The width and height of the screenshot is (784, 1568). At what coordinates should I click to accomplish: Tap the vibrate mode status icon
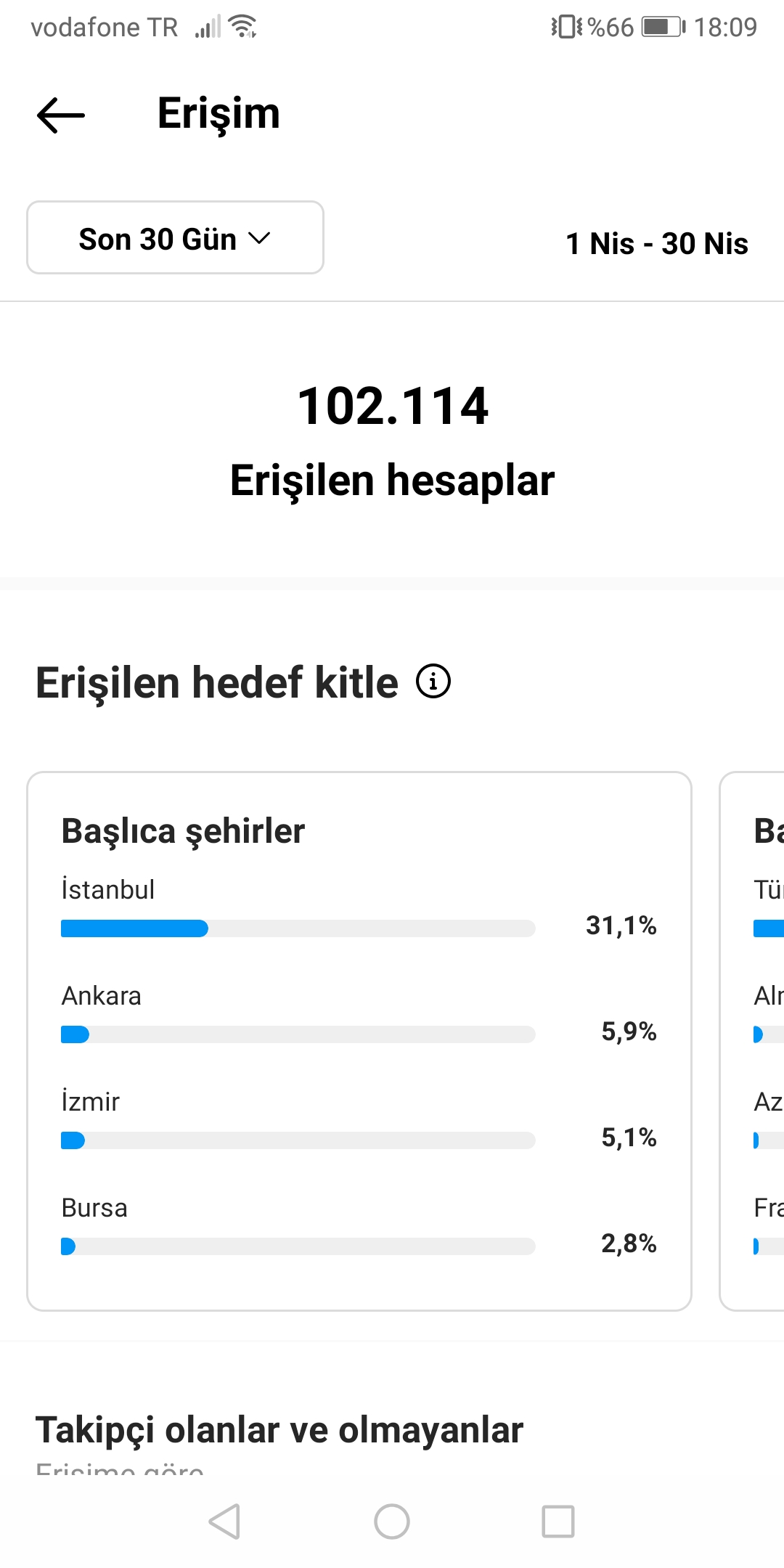click(566, 27)
